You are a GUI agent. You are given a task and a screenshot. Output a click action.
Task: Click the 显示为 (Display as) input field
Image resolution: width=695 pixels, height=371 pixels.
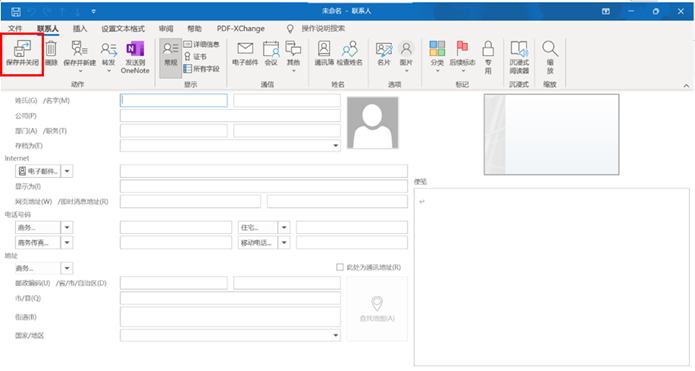[x=264, y=186]
